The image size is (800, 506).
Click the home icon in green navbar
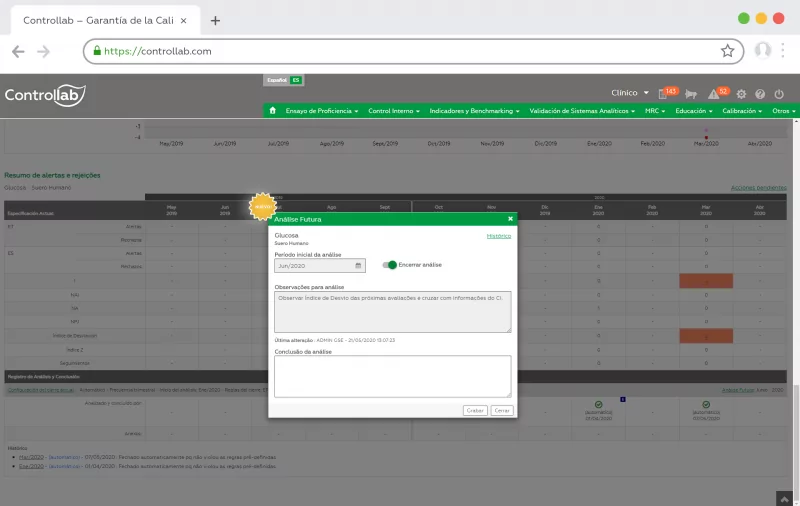272,111
